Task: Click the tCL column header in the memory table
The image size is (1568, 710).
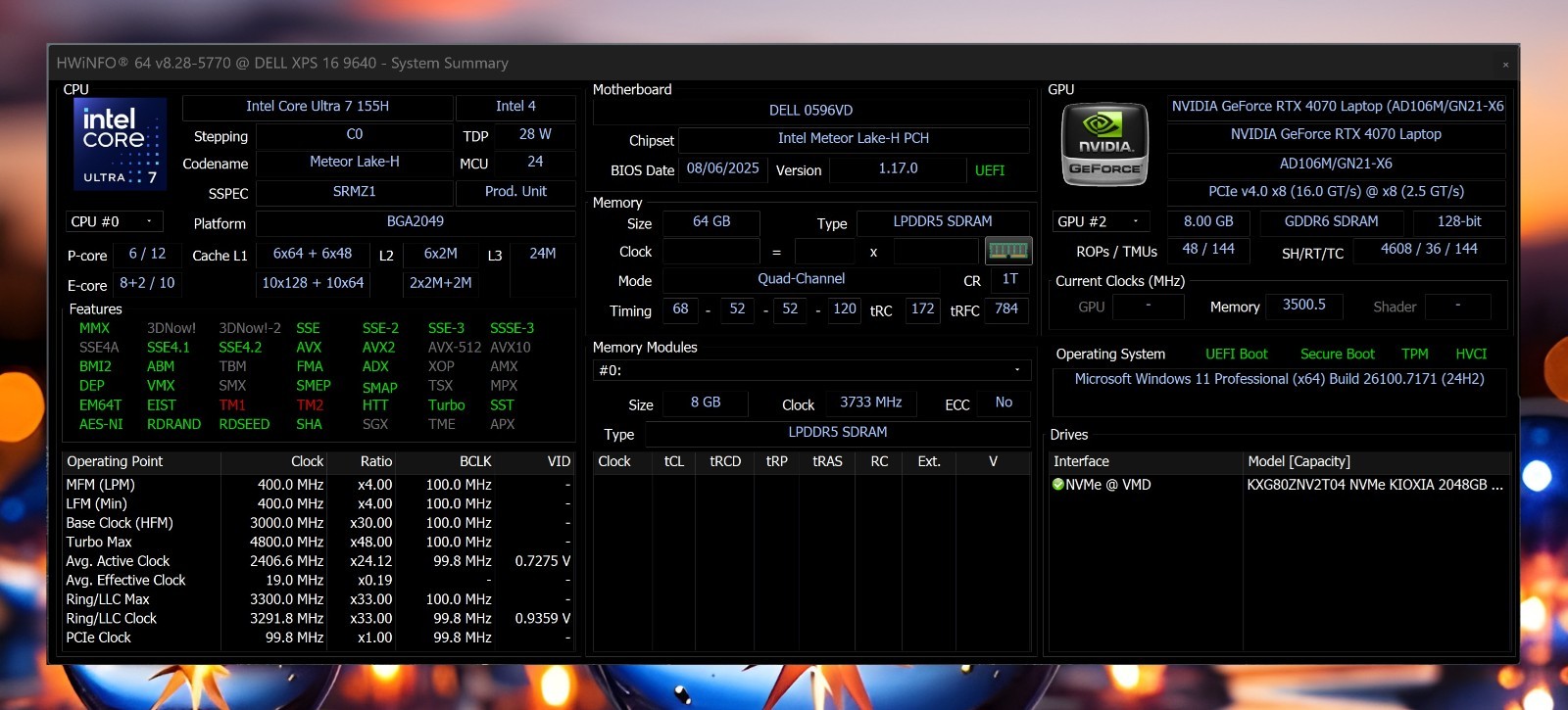Action: 674,461
